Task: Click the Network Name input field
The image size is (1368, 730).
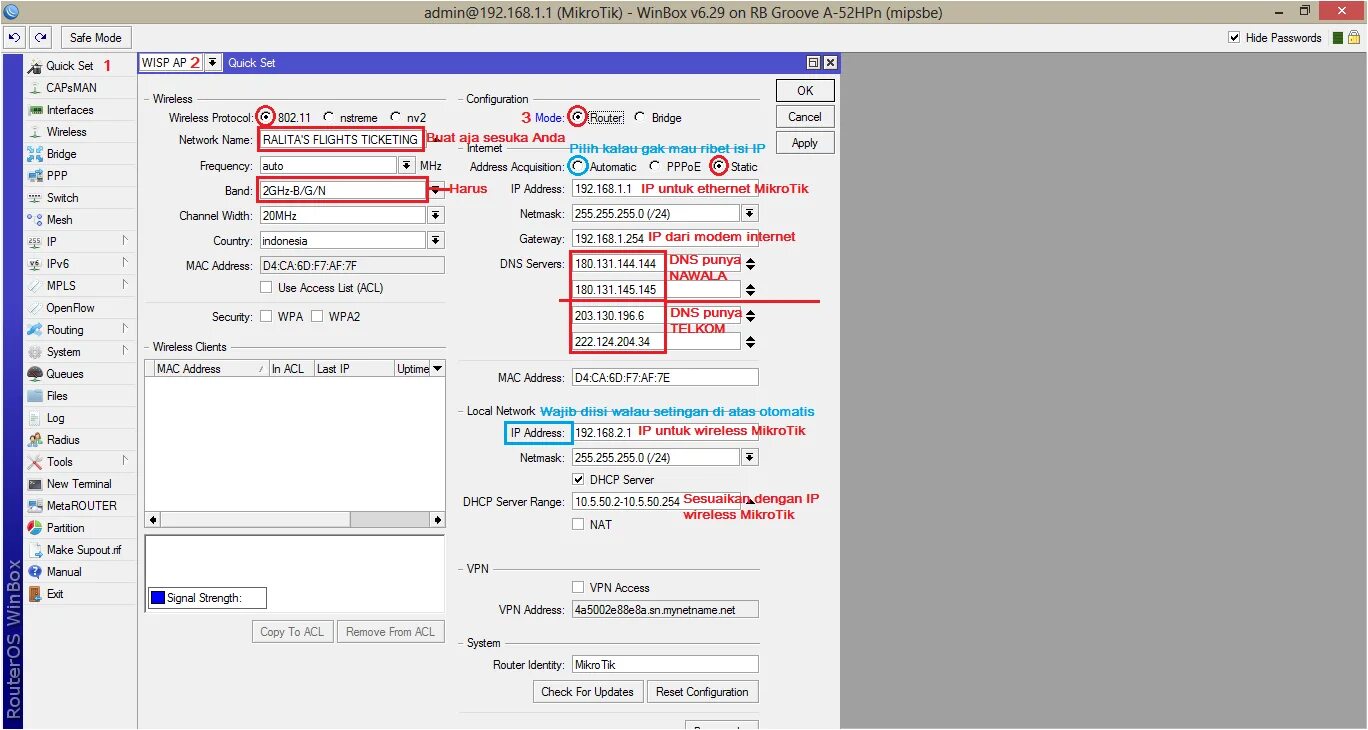Action: click(x=340, y=140)
